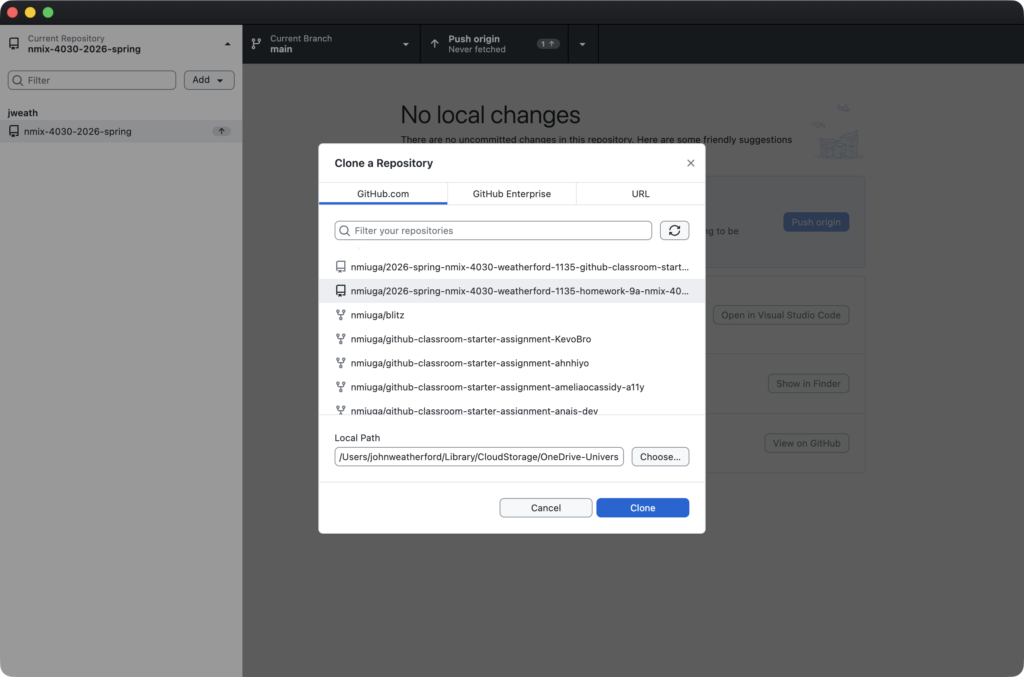Click the magnifying glass in the sidebar Filter field
The height and width of the screenshot is (677, 1024).
(18, 79)
